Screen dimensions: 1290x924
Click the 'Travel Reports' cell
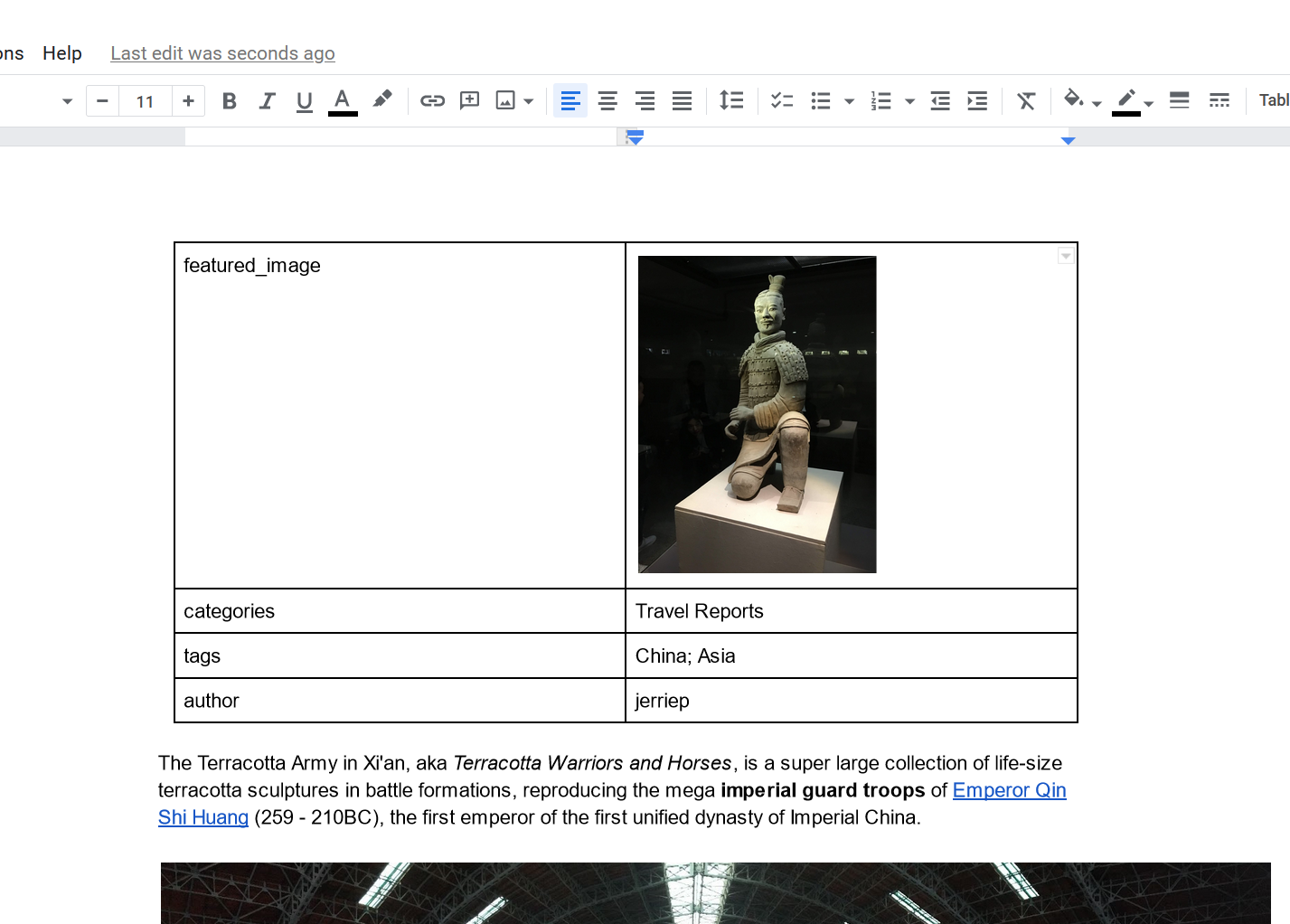852,611
